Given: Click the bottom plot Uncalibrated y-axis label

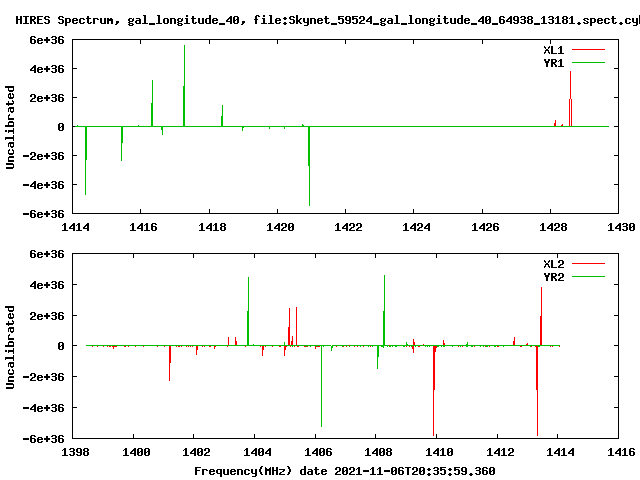Looking at the screenshot, I should [x=10, y=347].
